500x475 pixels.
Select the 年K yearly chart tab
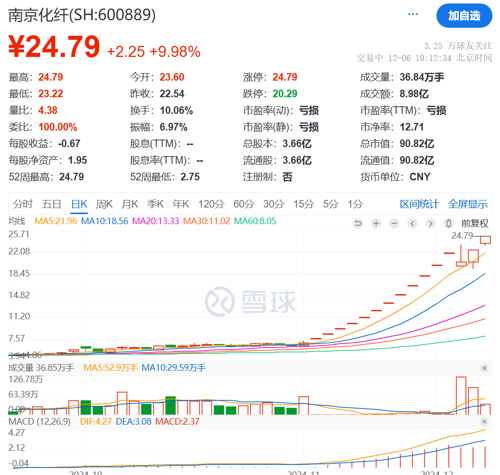(x=181, y=204)
